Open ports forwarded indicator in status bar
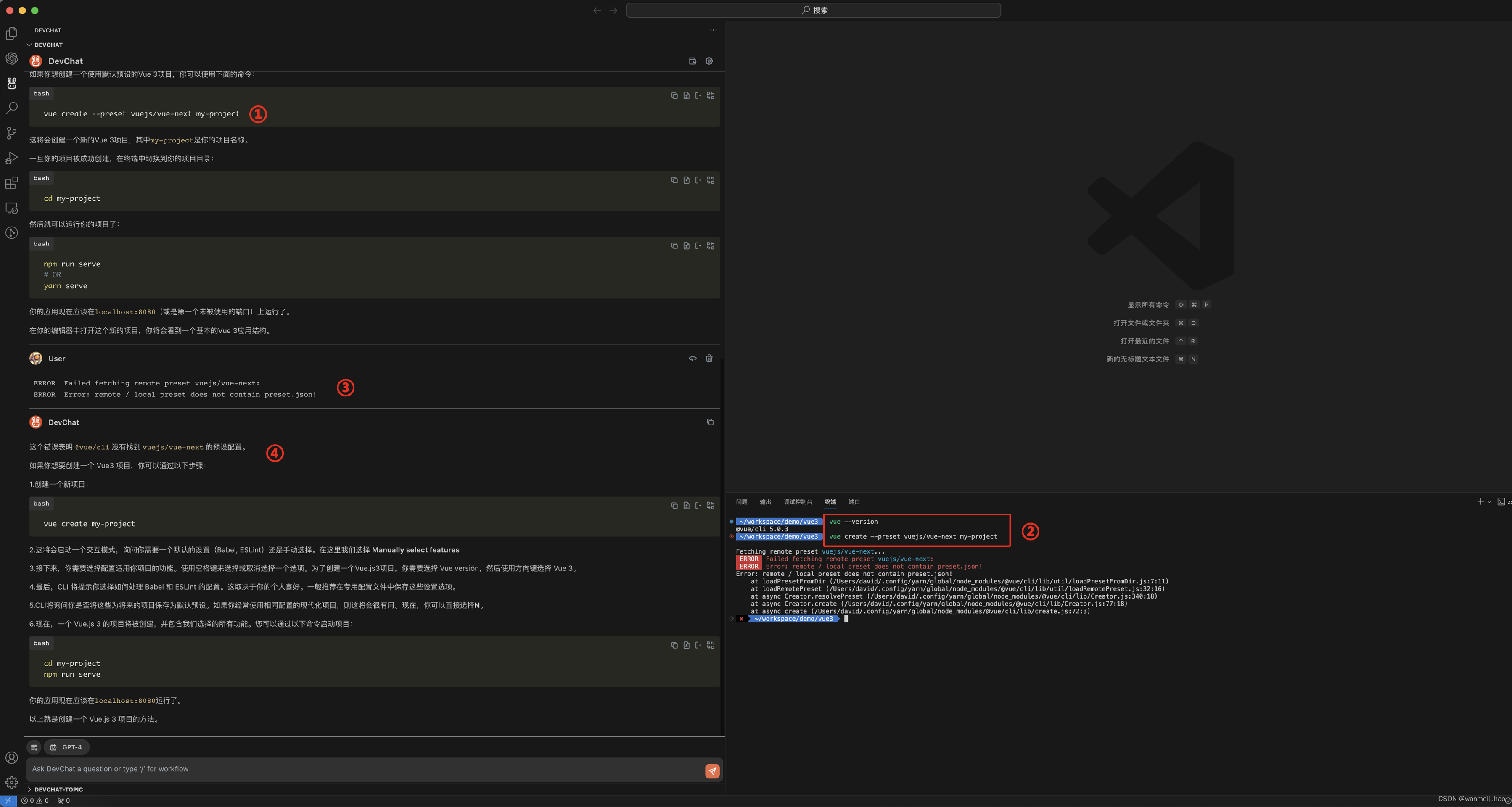The height and width of the screenshot is (807, 1512). click(64, 801)
